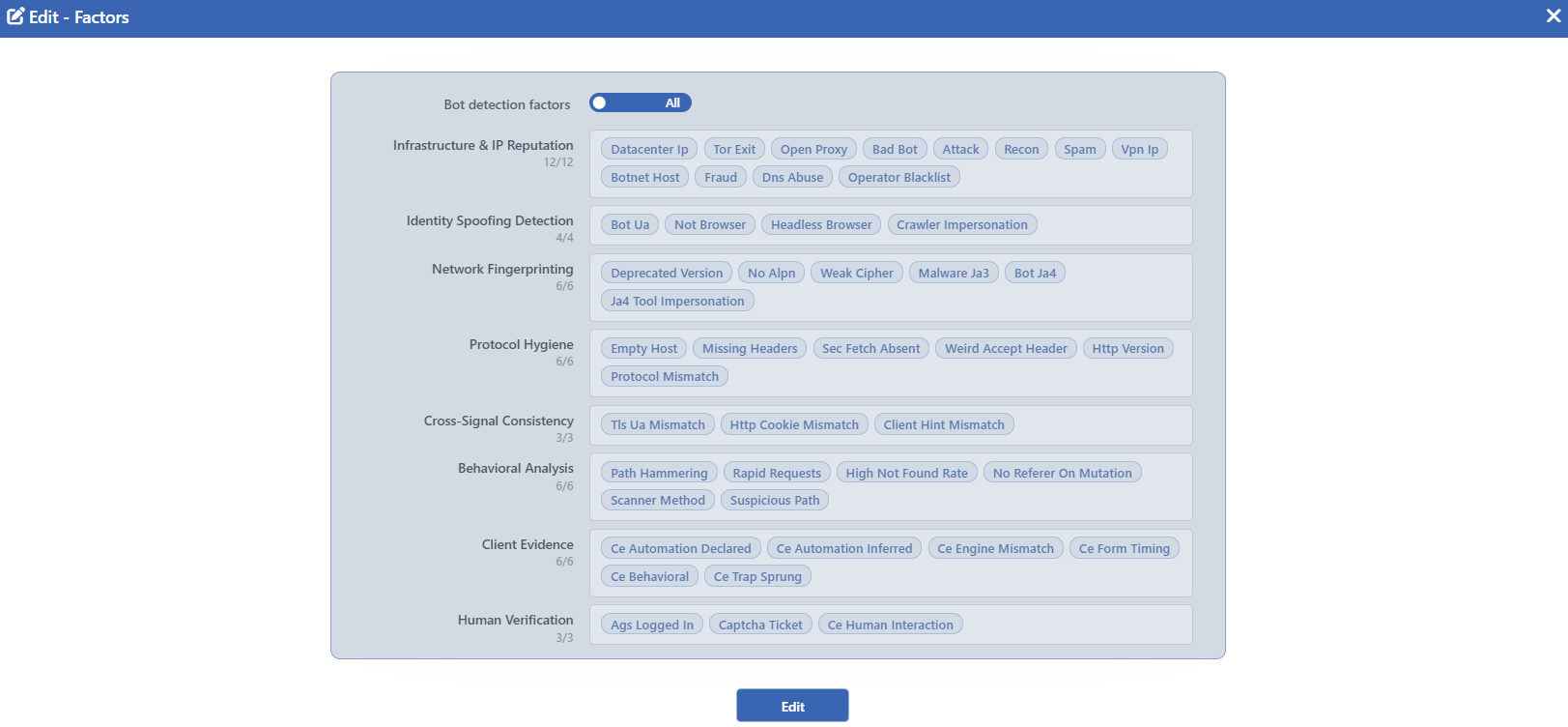
Task: Pick the No Alpn tag
Action: 772,273
